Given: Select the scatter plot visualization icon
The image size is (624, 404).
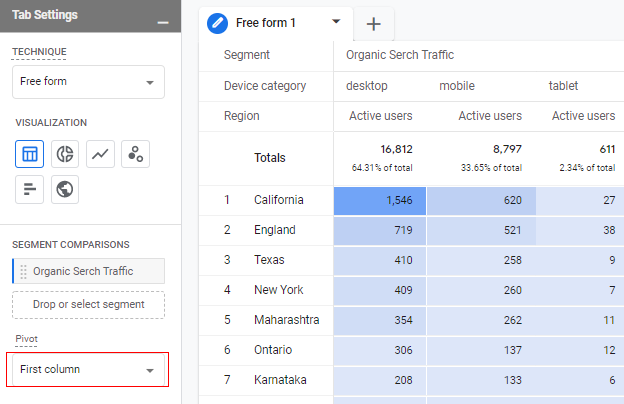Looking at the screenshot, I should pos(135,154).
